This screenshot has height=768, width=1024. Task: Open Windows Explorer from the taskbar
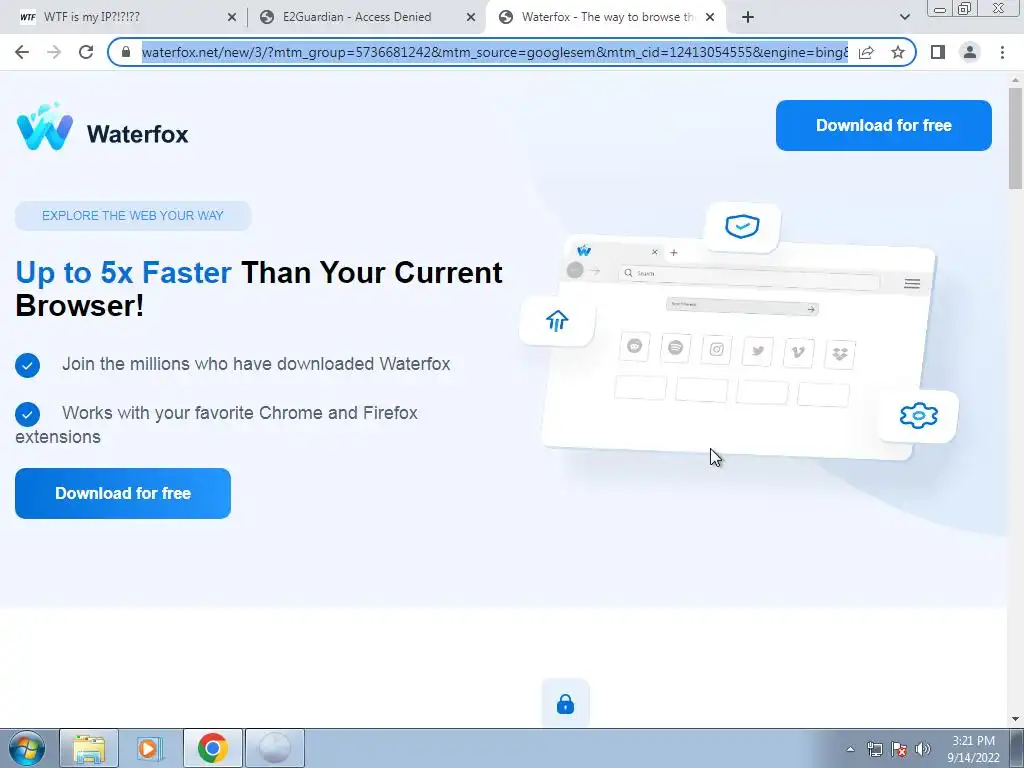[89, 748]
